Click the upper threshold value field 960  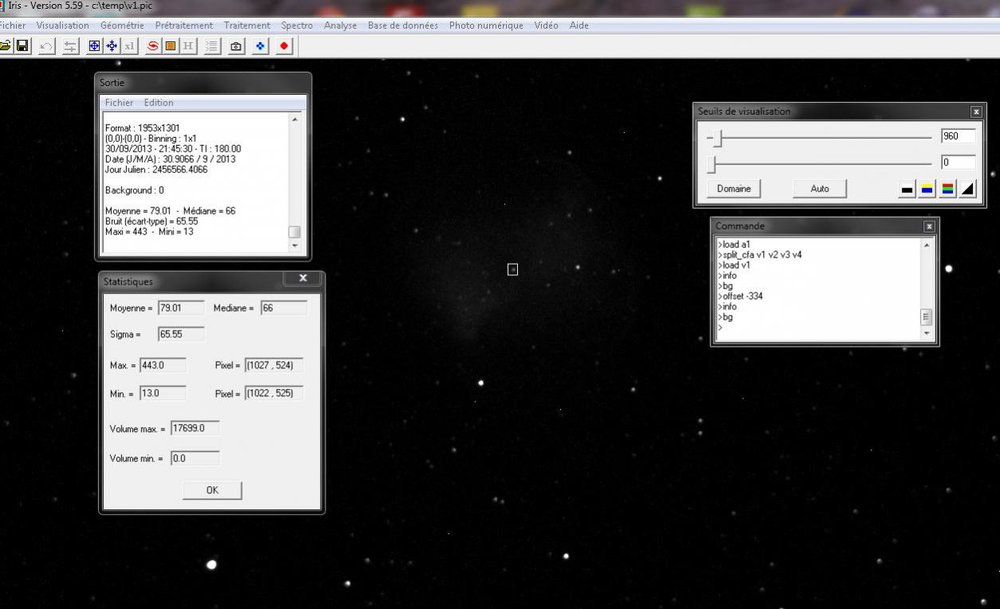point(958,136)
